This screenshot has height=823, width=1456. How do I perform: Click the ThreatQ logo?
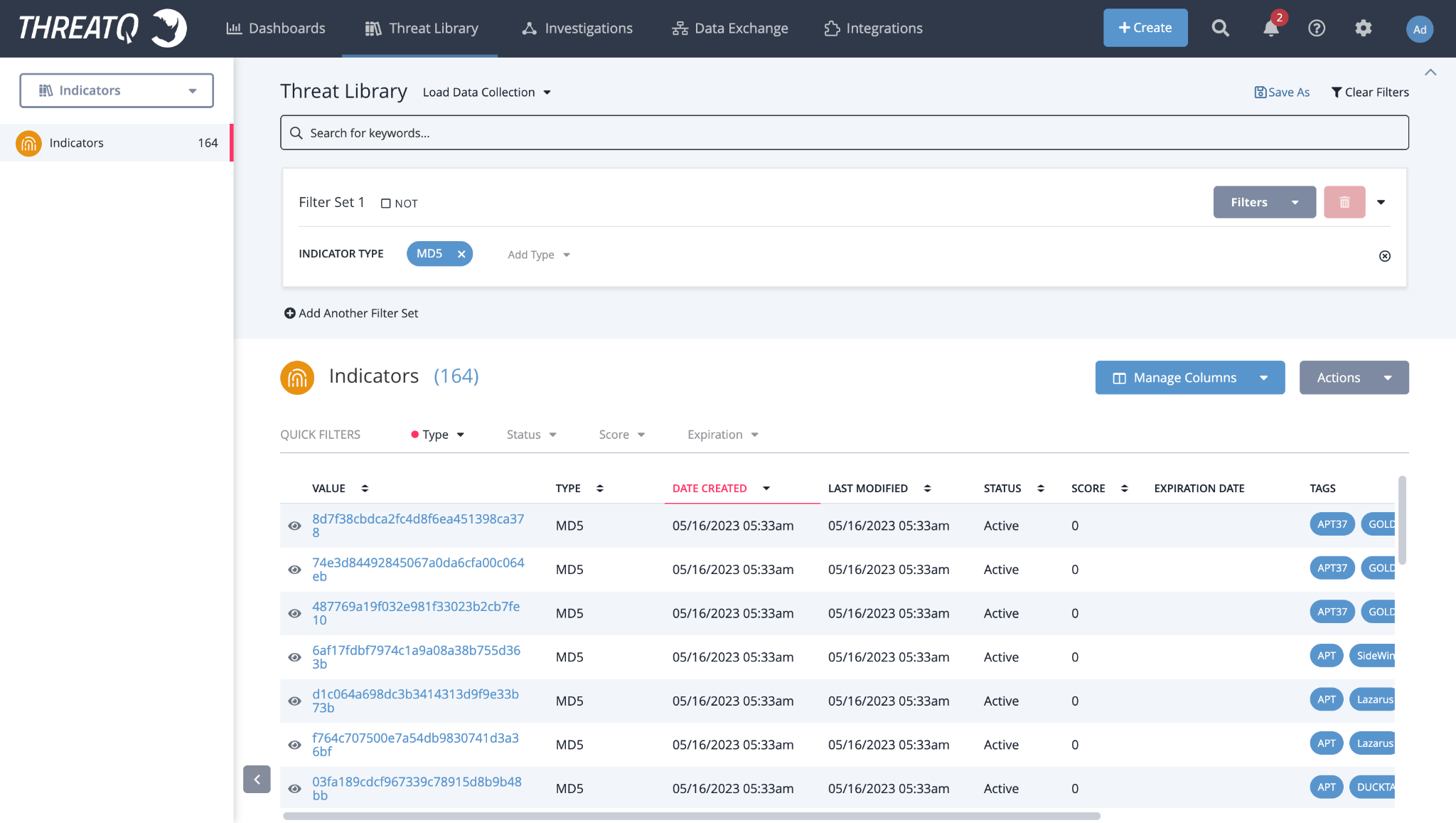click(x=102, y=28)
